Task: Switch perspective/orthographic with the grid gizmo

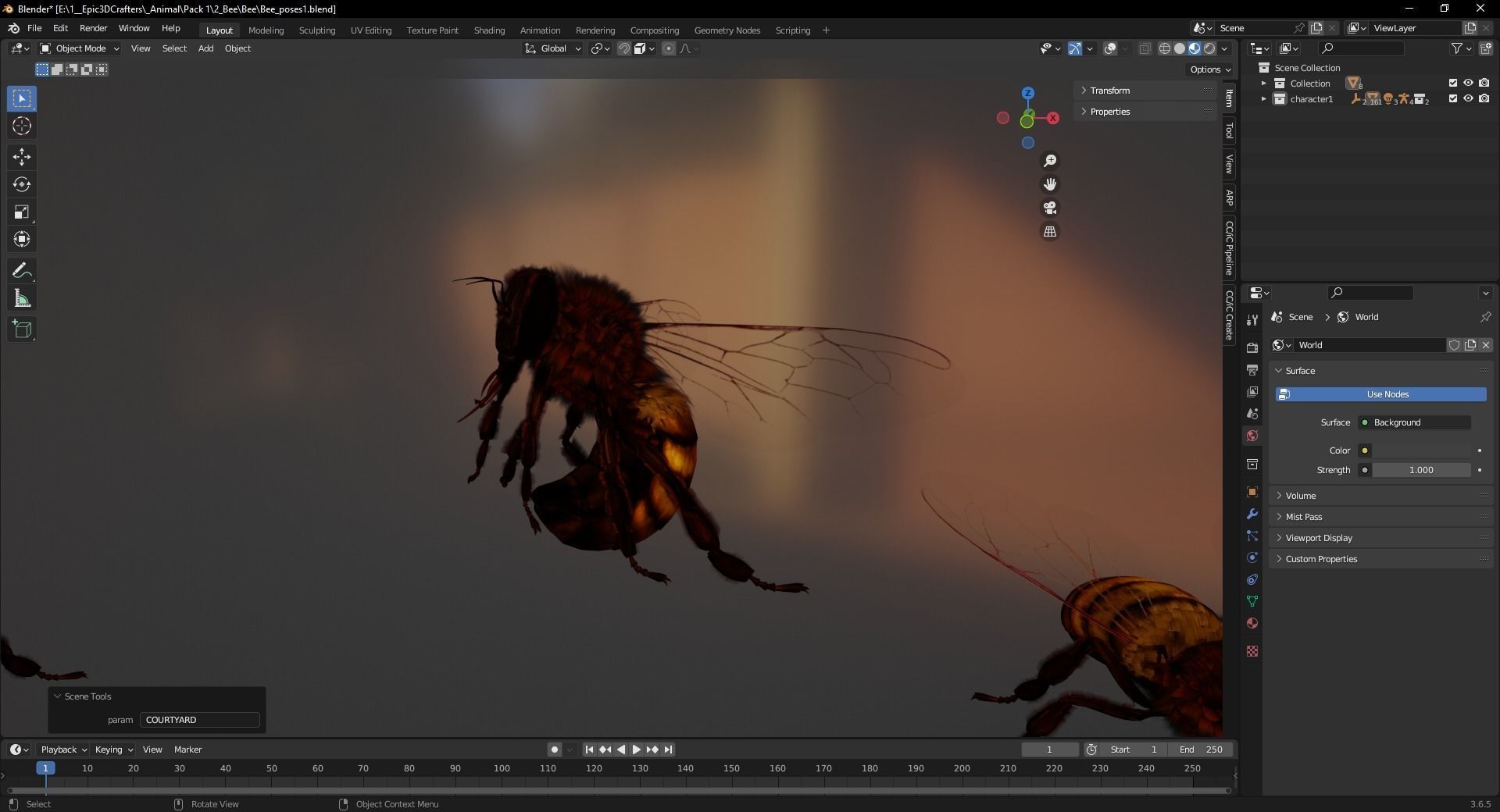Action: pyautogui.click(x=1050, y=232)
